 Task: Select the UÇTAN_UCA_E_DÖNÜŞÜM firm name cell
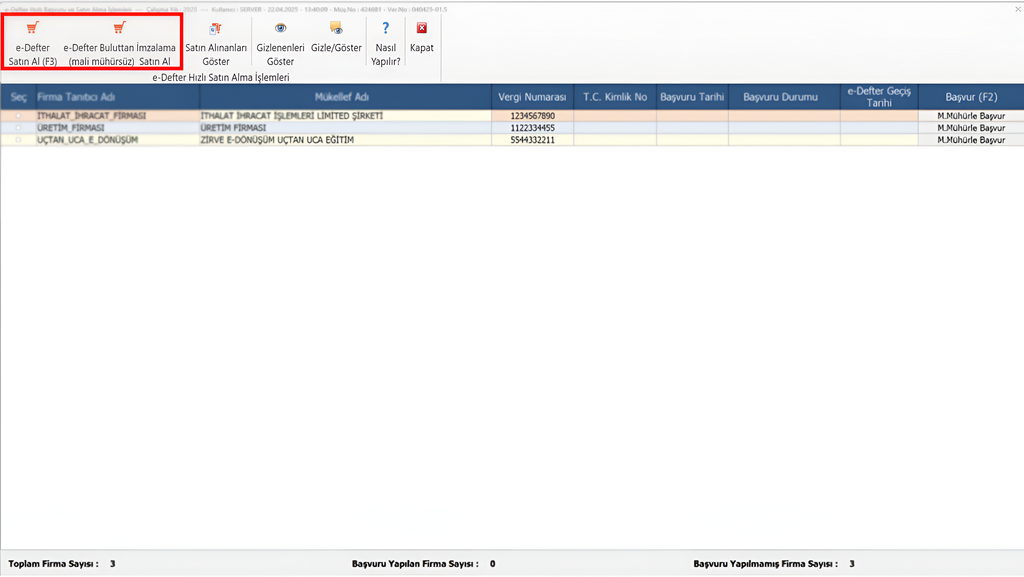pyautogui.click(x=118, y=140)
